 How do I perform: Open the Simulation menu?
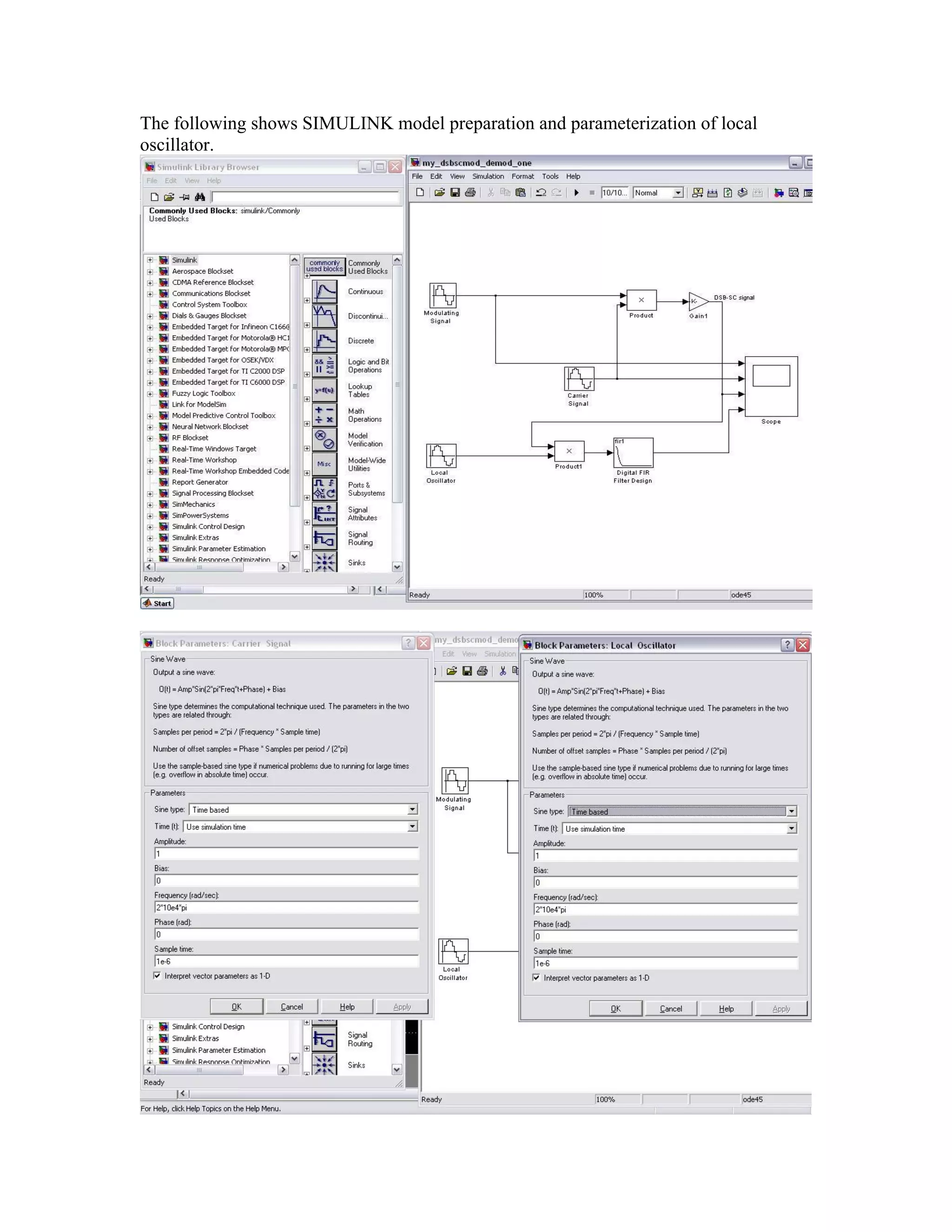488,177
